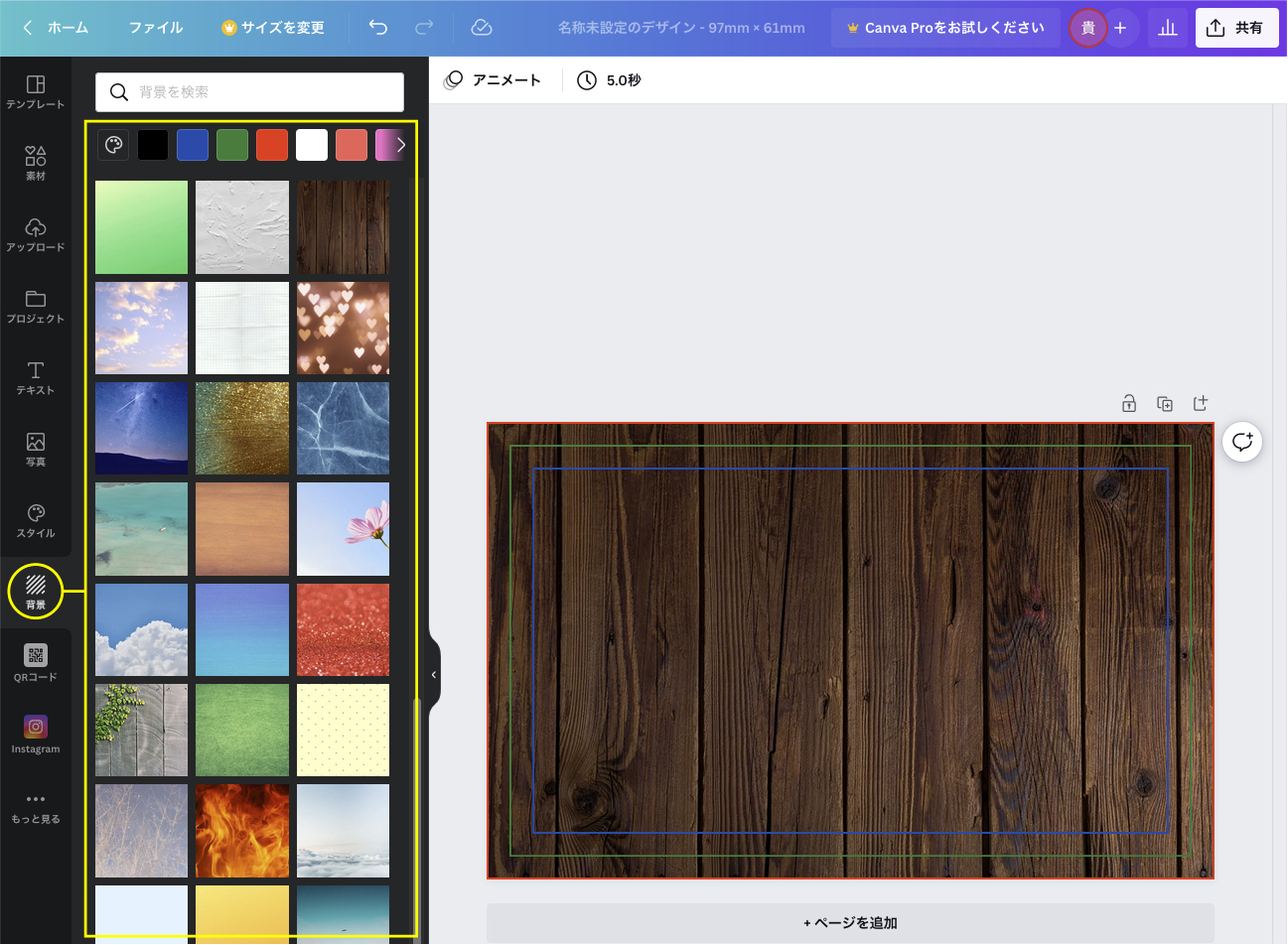Redo the last action
The height and width of the screenshot is (945, 1288).
coord(424,28)
